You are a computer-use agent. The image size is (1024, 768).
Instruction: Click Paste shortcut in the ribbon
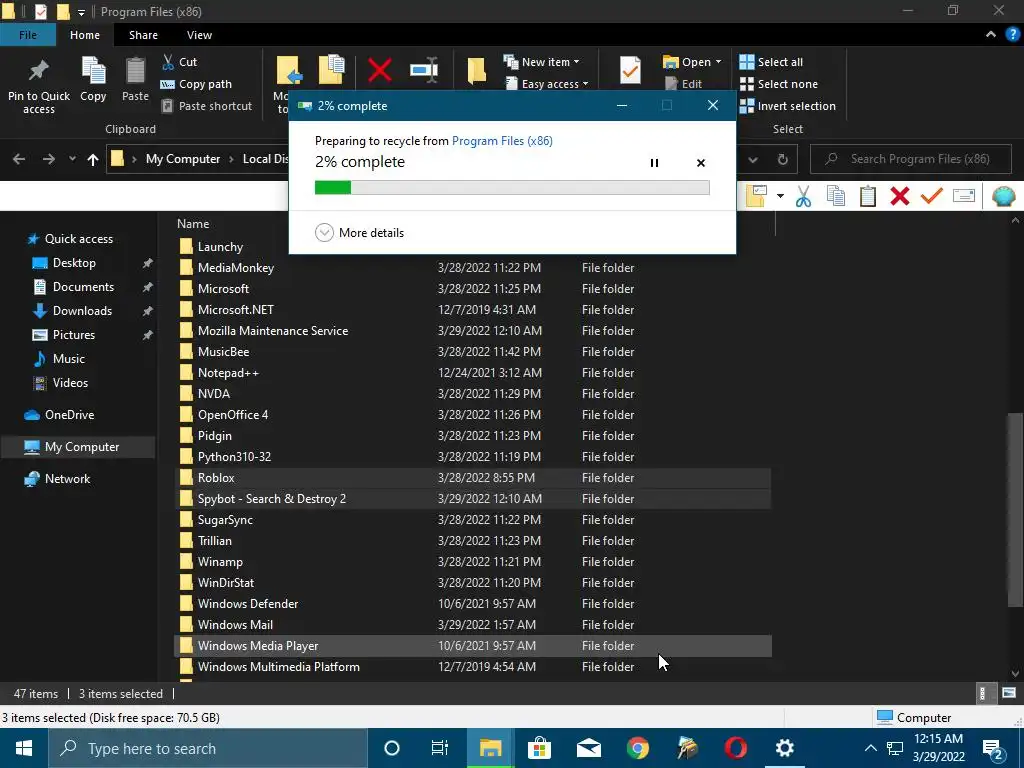pyautogui.click(x=206, y=106)
